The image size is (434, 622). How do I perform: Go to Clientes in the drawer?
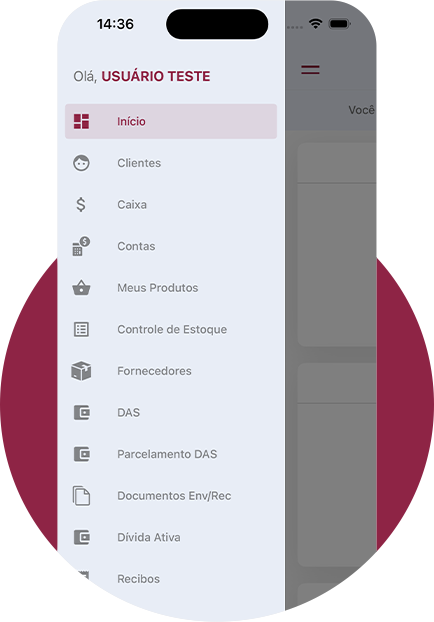point(171,163)
